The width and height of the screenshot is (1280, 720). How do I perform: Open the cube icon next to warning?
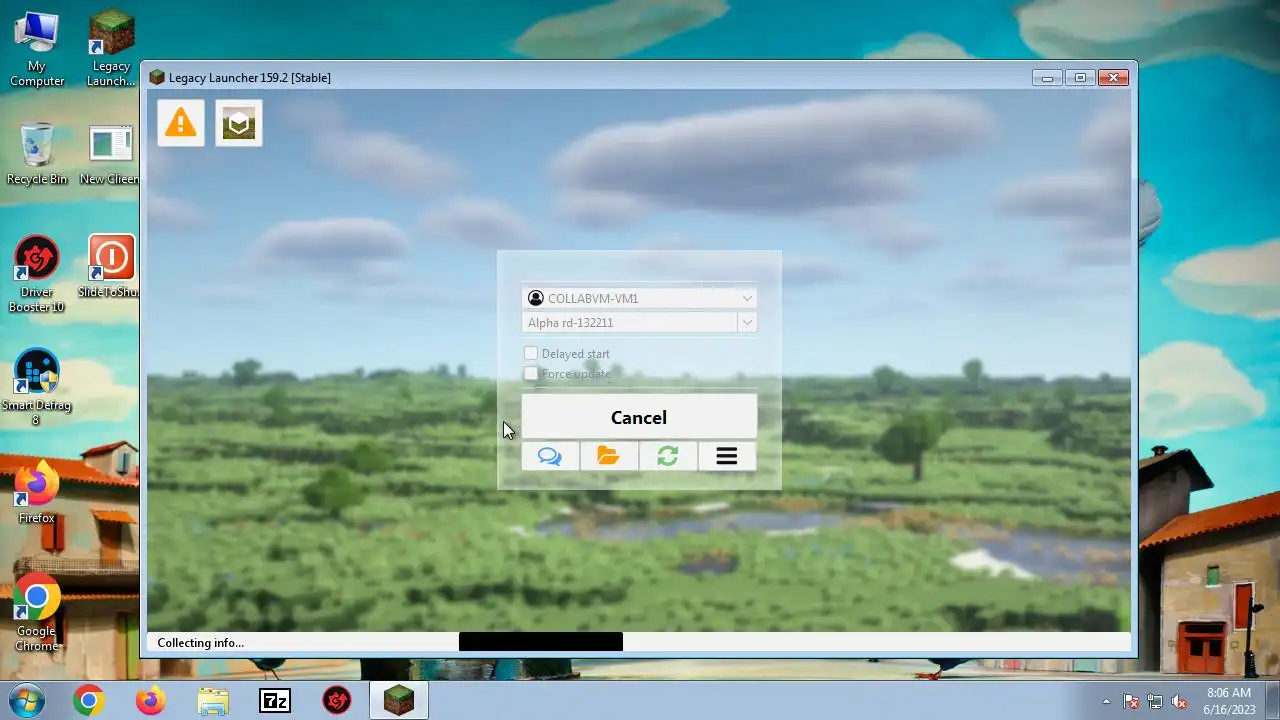pyautogui.click(x=239, y=123)
